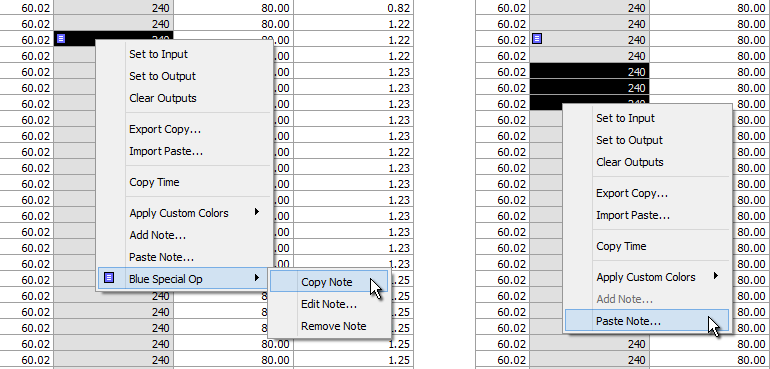Expand the right menu's Apply Custom Colors arrow
The image size is (770, 369).
click(x=716, y=276)
